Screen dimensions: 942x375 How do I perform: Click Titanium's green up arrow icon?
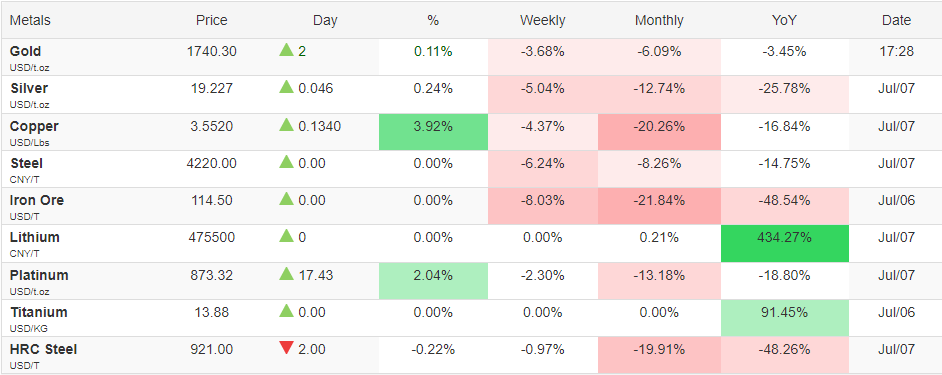coord(287,311)
